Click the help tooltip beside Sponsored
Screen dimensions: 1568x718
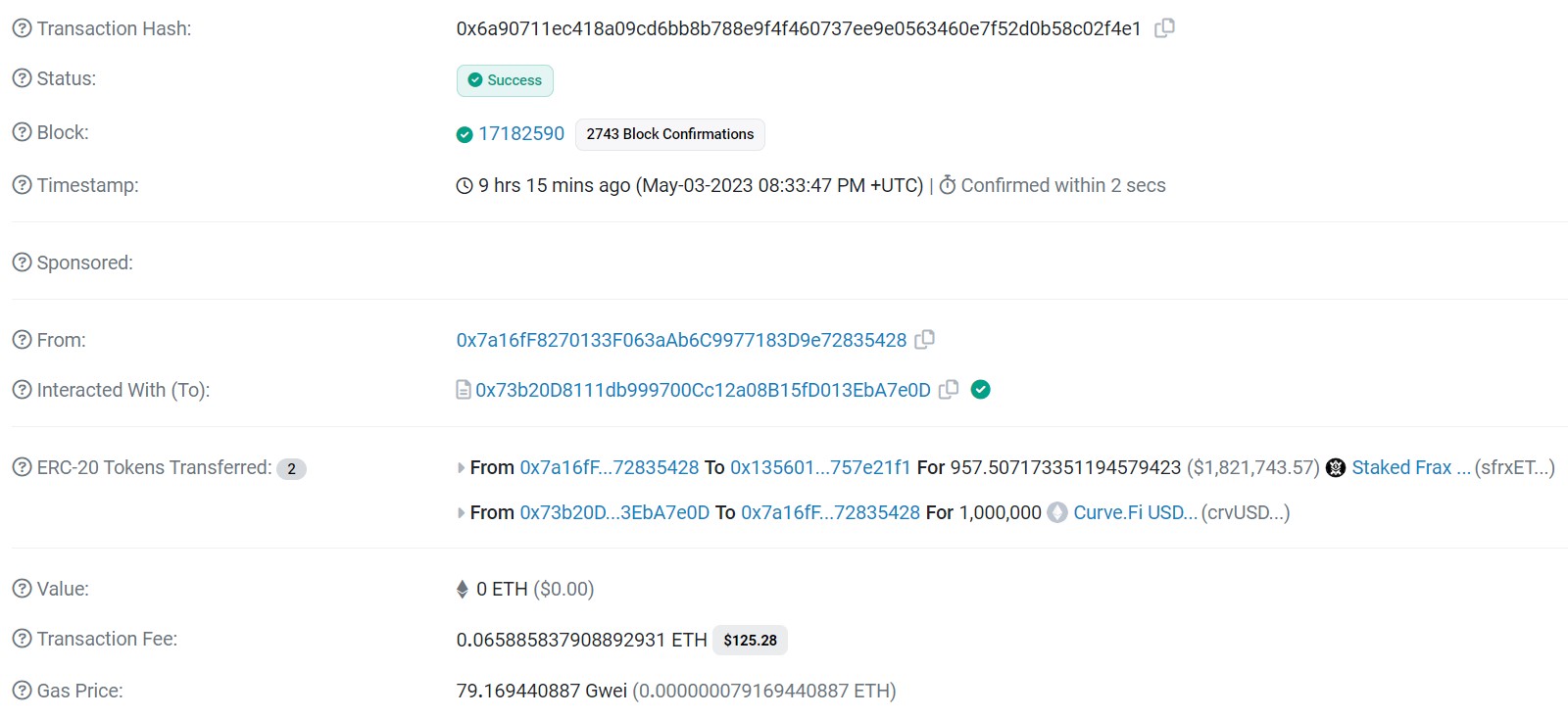[22, 262]
